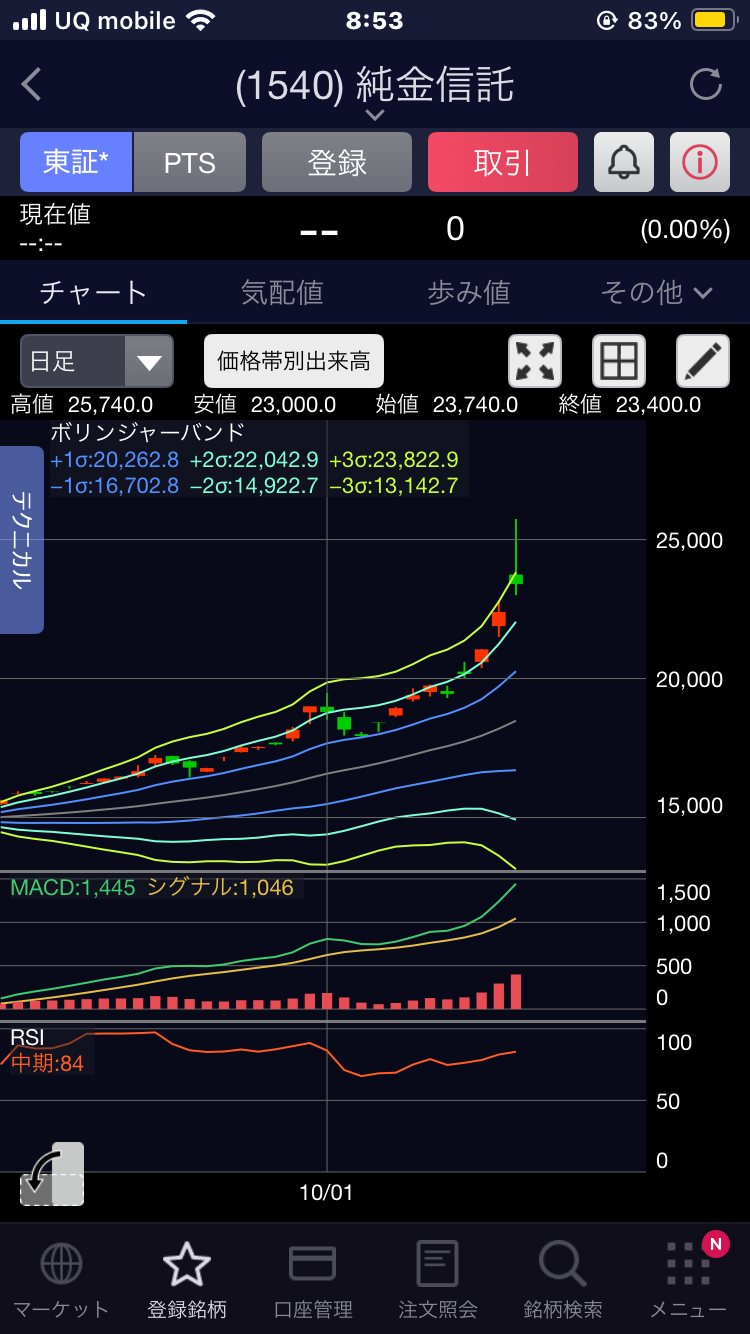The height and width of the screenshot is (1334, 750).
Task: Open the red info icon
Action: click(699, 162)
